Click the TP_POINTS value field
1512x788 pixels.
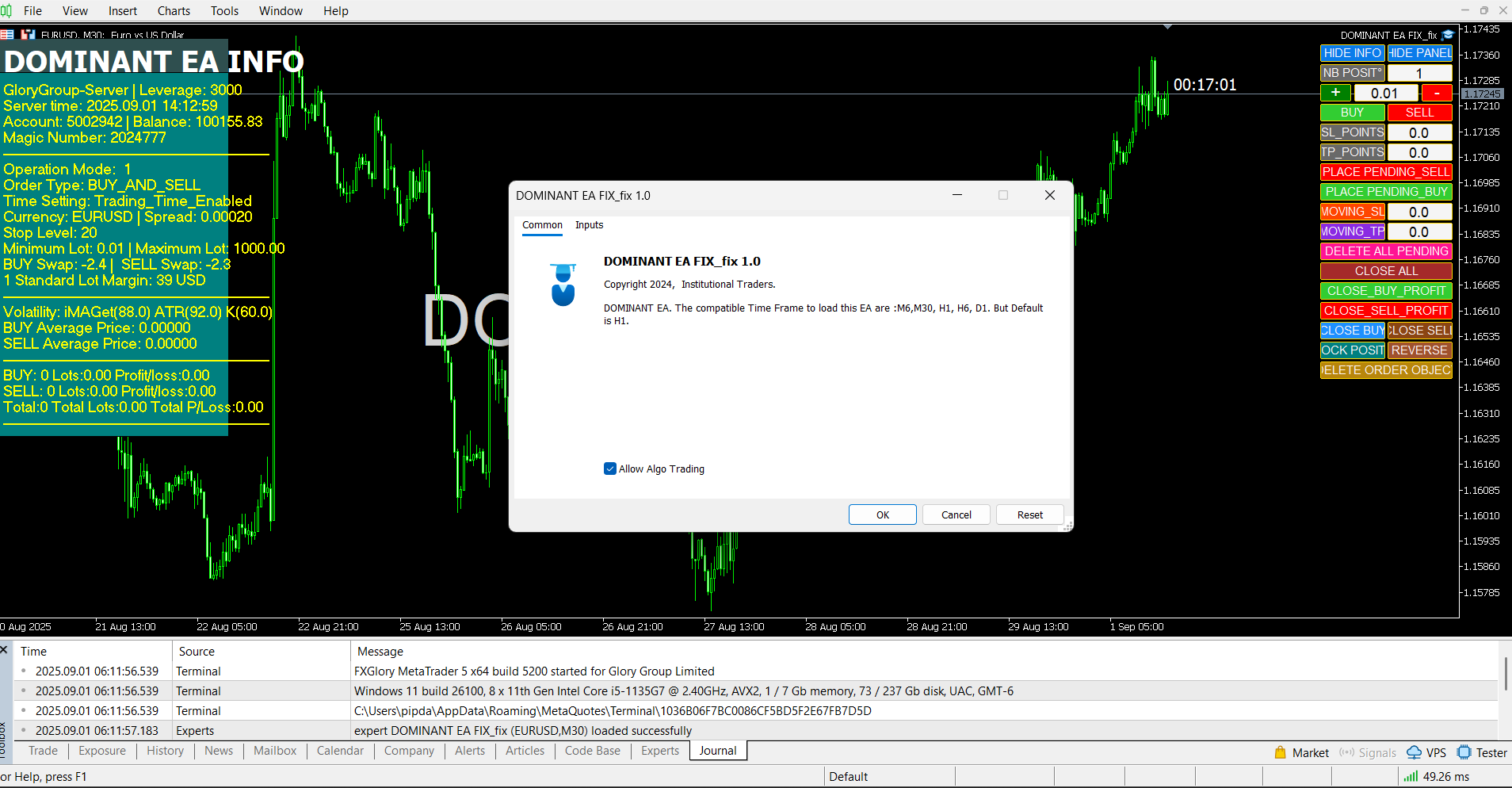(x=1420, y=152)
